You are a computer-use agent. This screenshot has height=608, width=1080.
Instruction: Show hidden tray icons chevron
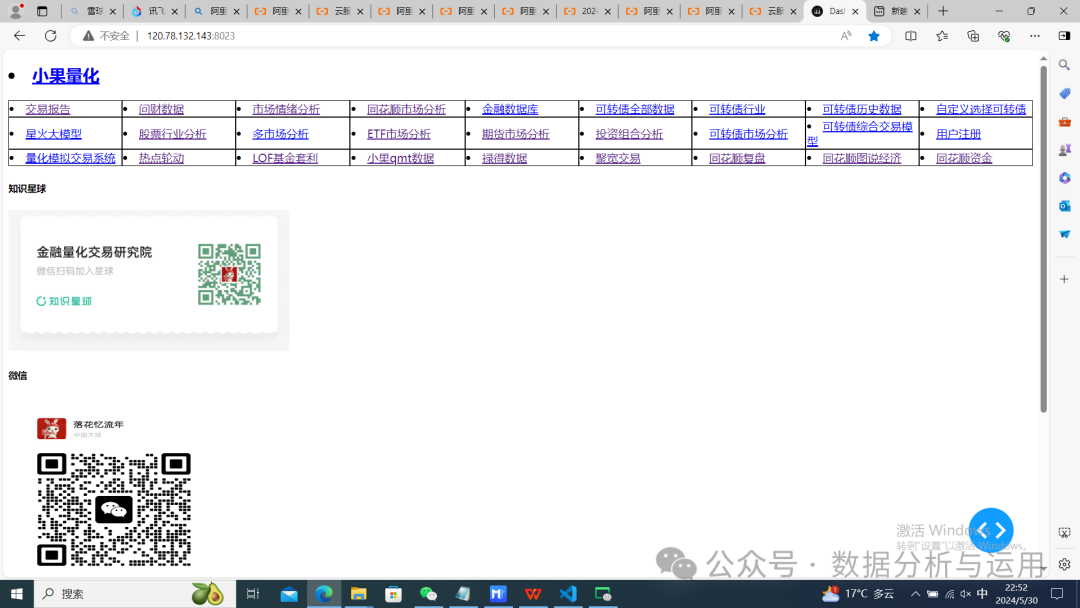(915, 594)
